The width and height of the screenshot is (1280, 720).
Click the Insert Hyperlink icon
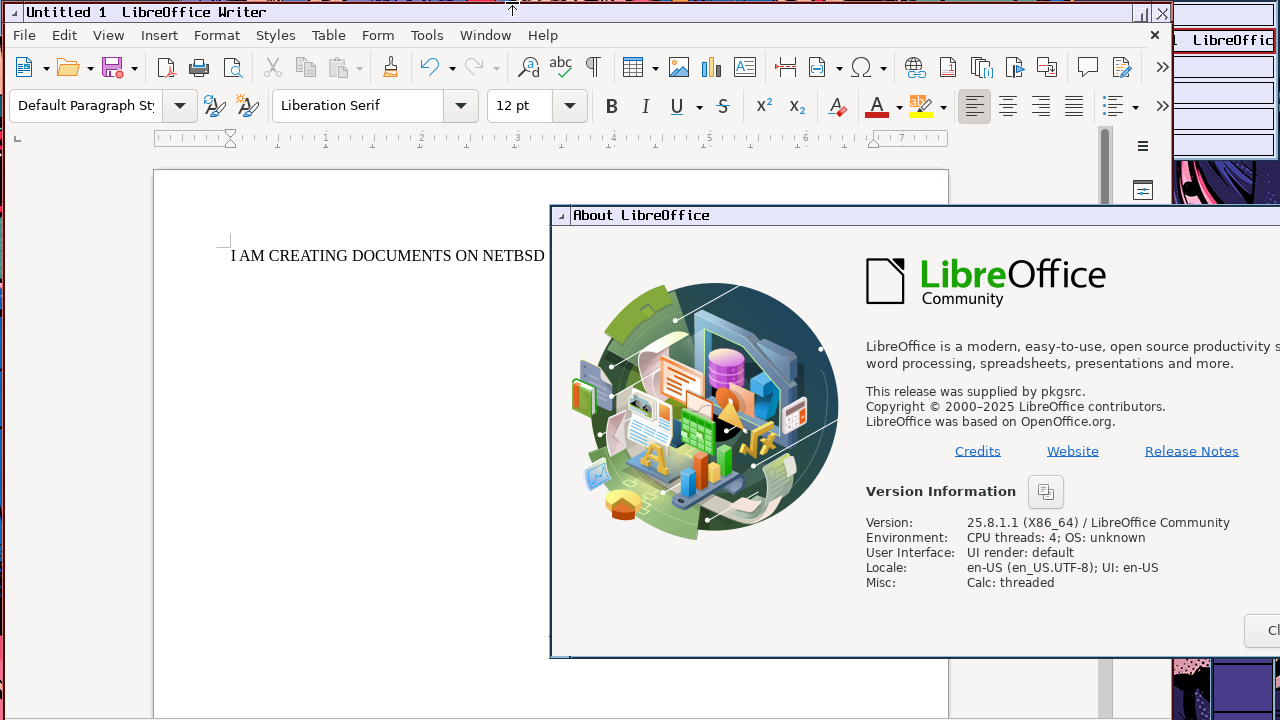pos(914,68)
